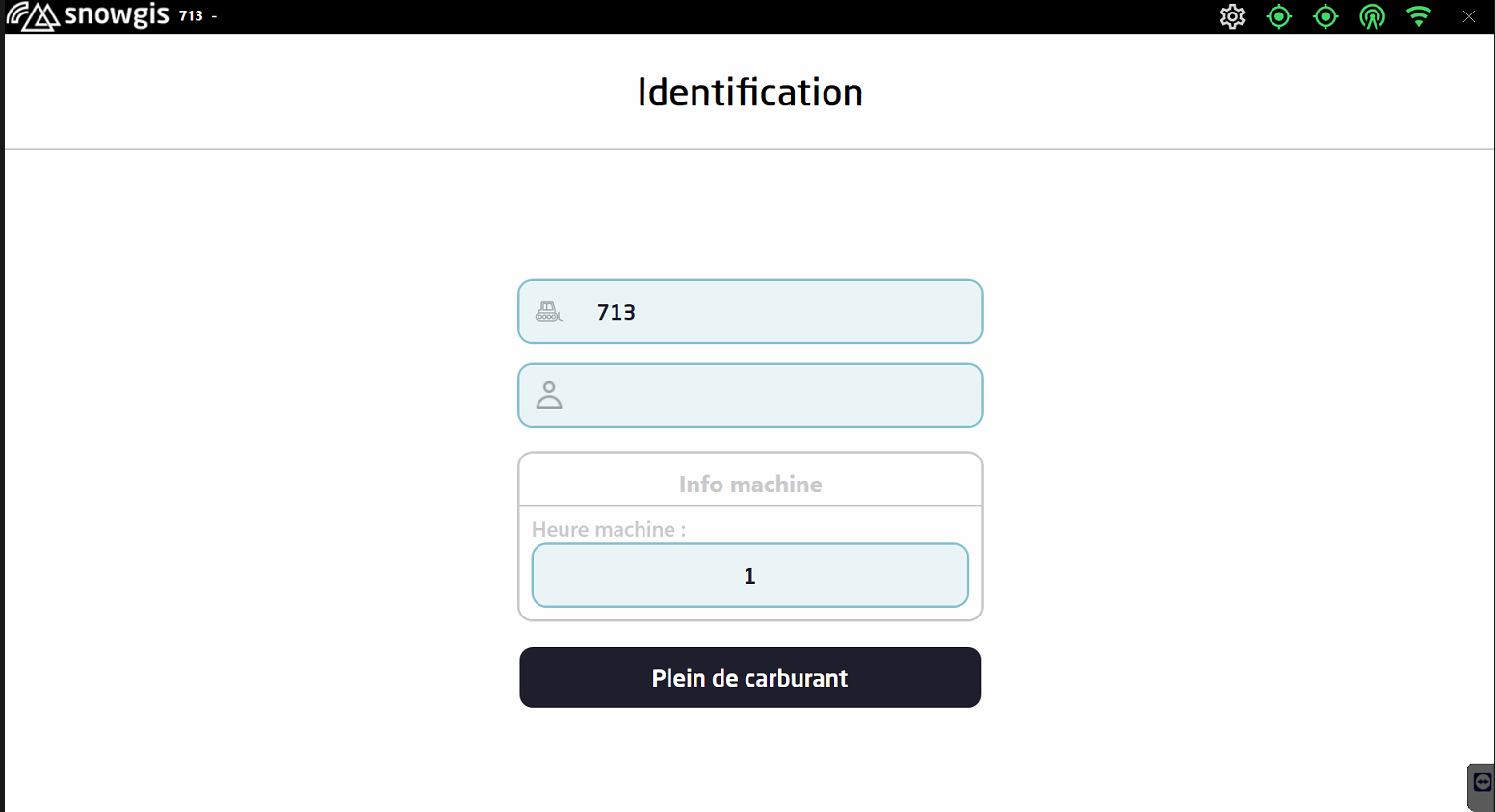Click the Info machine panel header
This screenshot has width=1495, height=812.
(749, 484)
